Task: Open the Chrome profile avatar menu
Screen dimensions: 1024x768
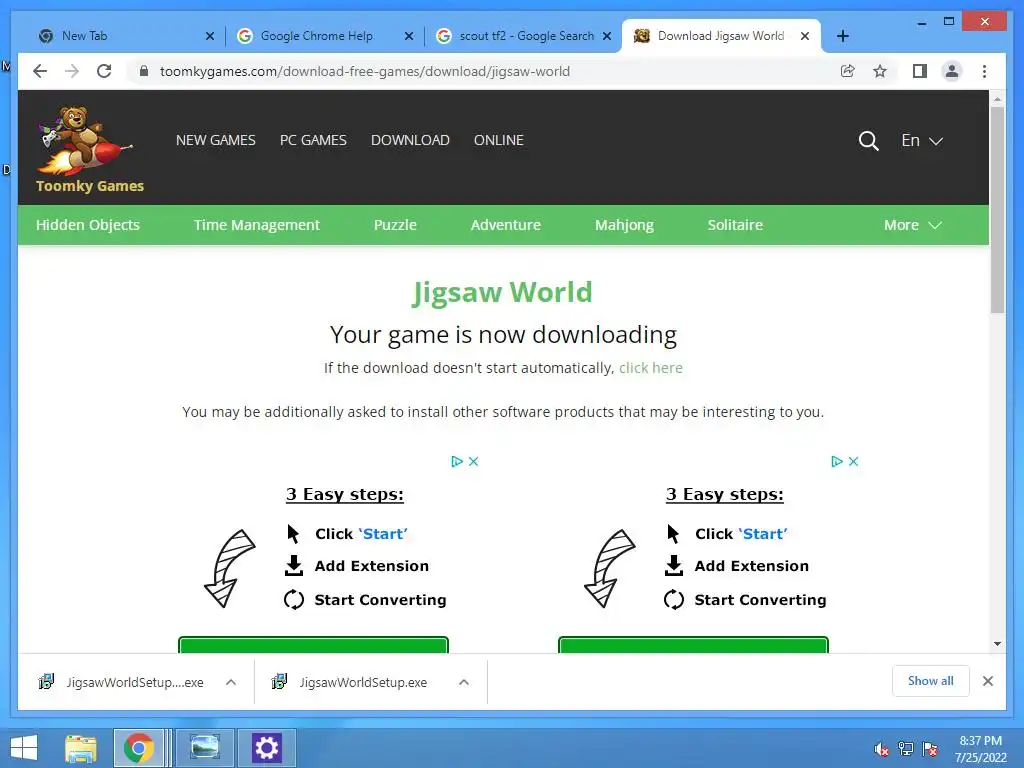Action: tap(952, 71)
